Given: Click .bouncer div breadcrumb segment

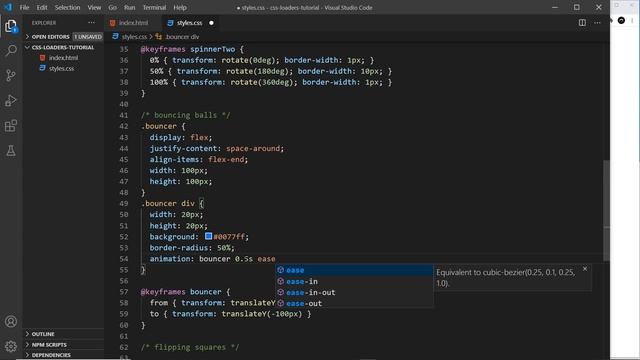Looking at the screenshot, I should tap(182, 37).
